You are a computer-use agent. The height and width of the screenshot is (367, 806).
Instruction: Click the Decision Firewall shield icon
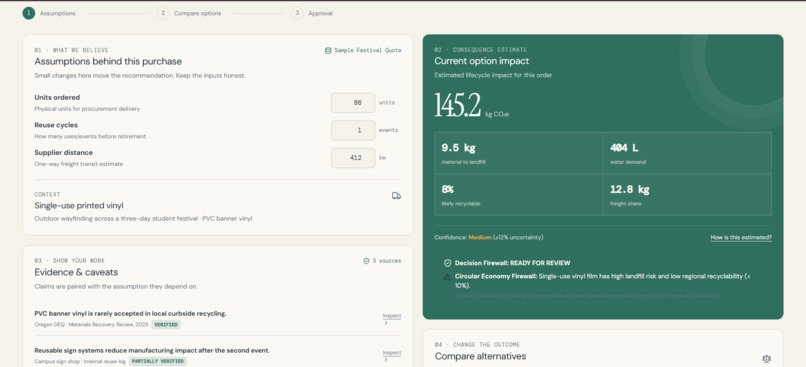447,263
